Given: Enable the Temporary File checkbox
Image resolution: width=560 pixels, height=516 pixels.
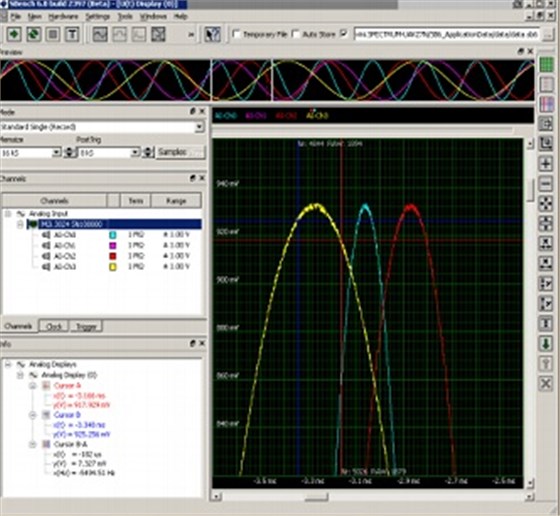Looking at the screenshot, I should tap(236, 34).
